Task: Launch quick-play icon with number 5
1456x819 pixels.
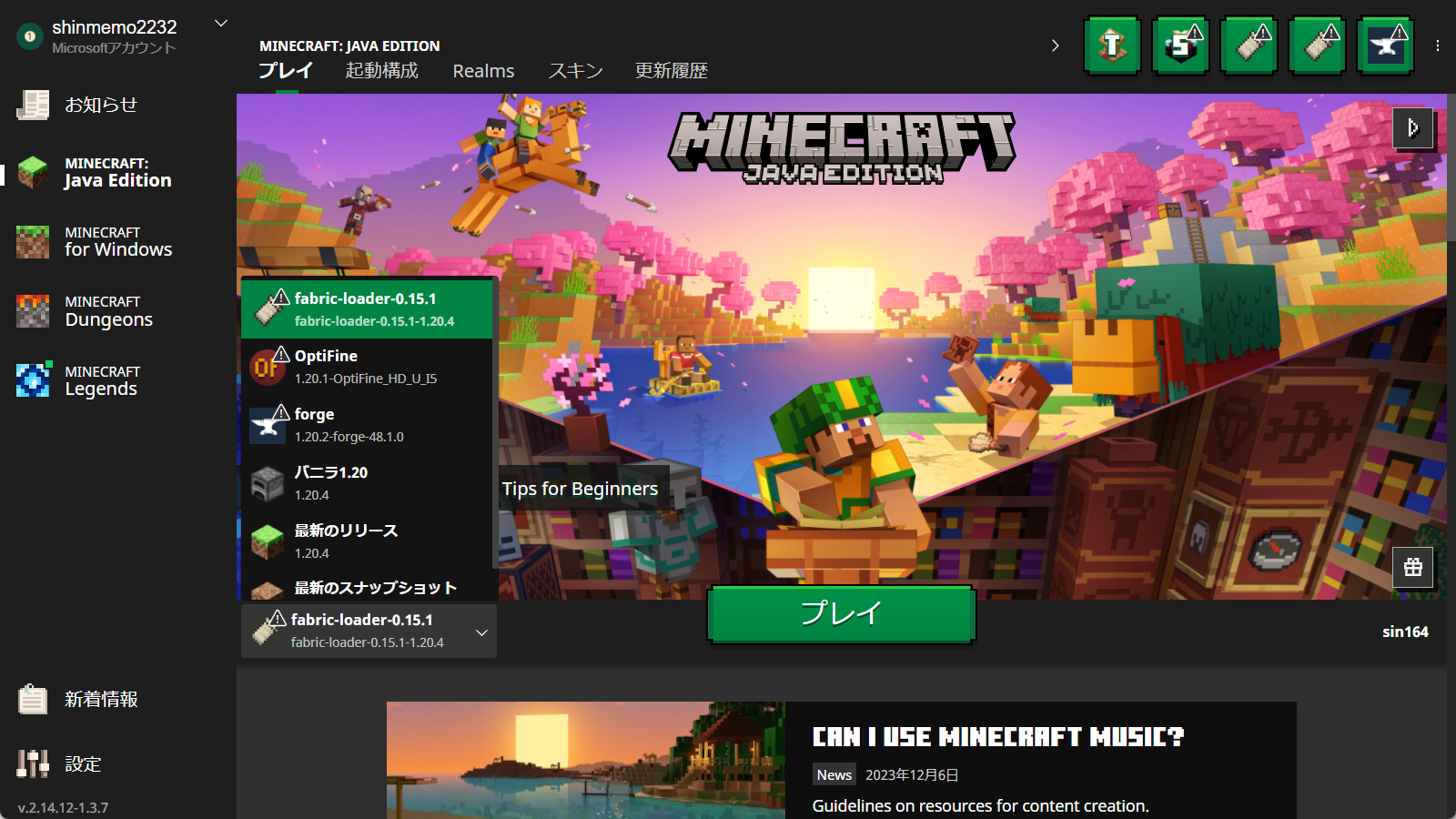Action: pos(1180,45)
